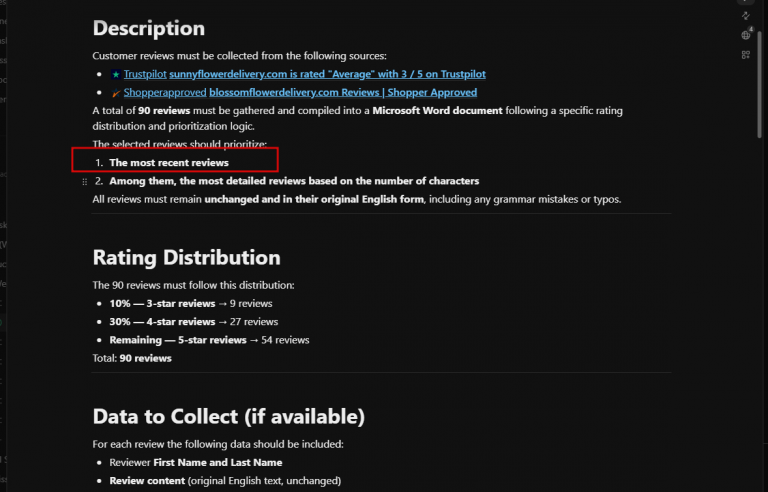Screen dimensions: 768x492
Task: Click the Review content bullet
Action: point(225,481)
